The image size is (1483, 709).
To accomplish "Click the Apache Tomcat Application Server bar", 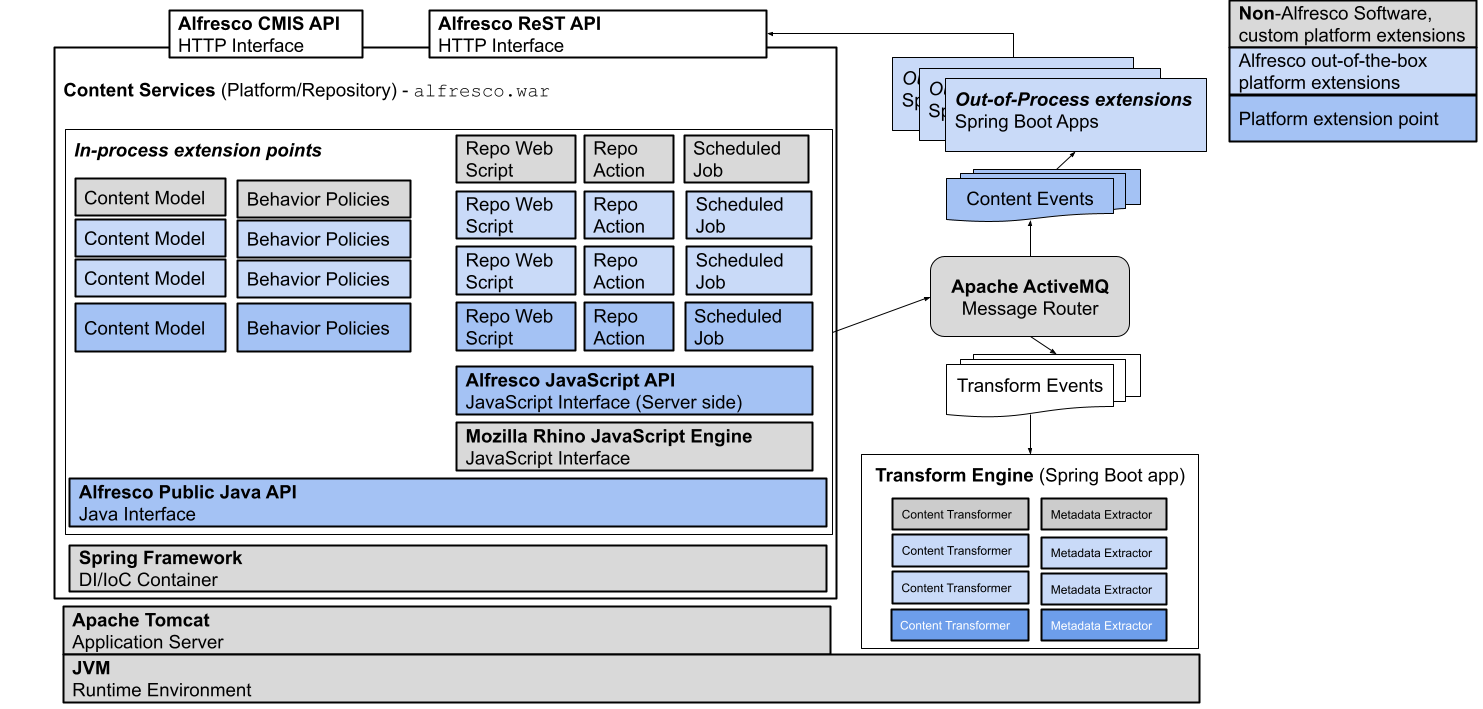I will coord(446,630).
